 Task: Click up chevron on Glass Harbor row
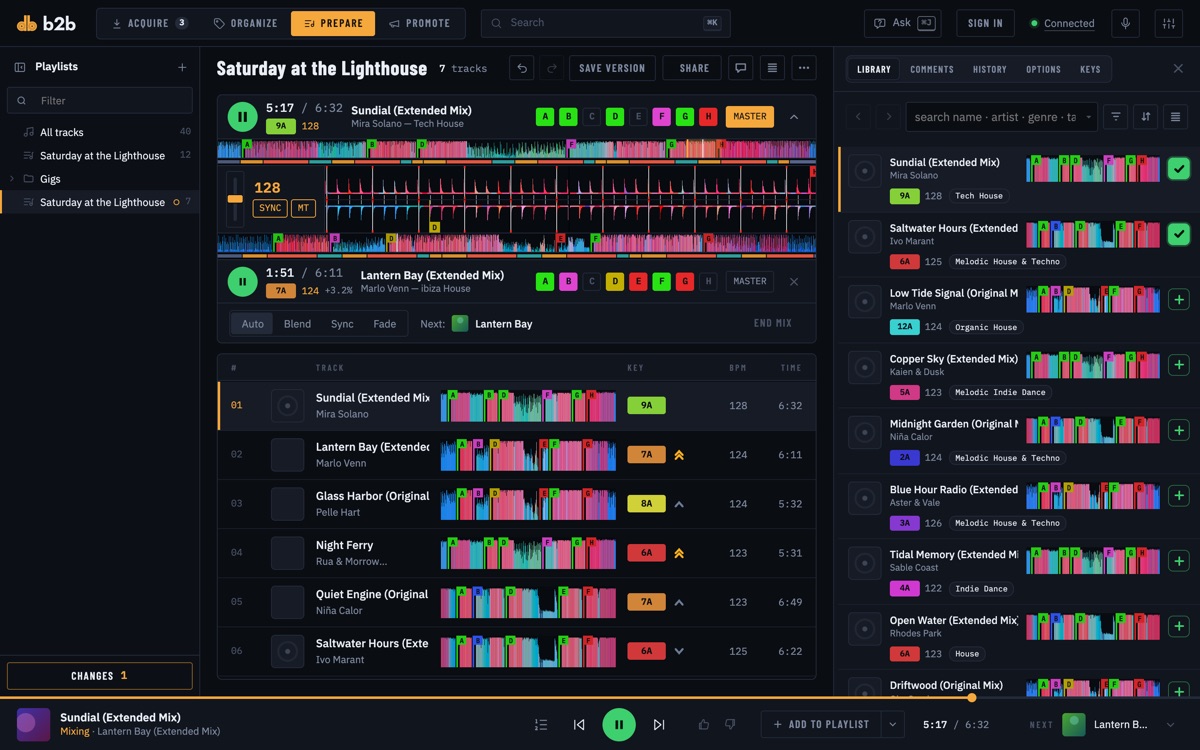click(x=679, y=504)
